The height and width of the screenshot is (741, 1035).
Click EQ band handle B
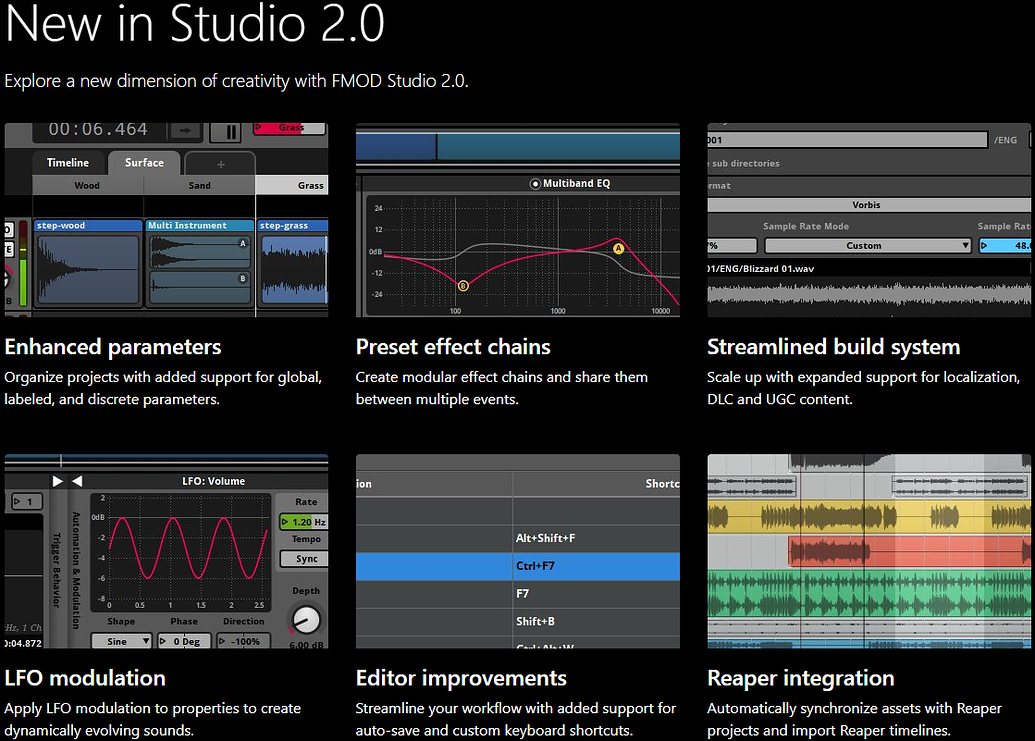(463, 286)
